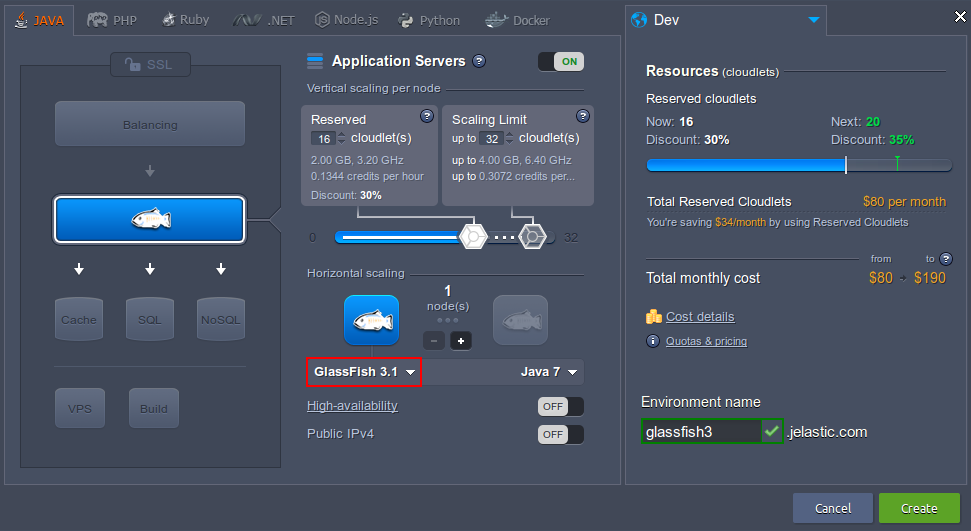This screenshot has height=531, width=971.
Task: Open the Docker tab
Action: 518,20
